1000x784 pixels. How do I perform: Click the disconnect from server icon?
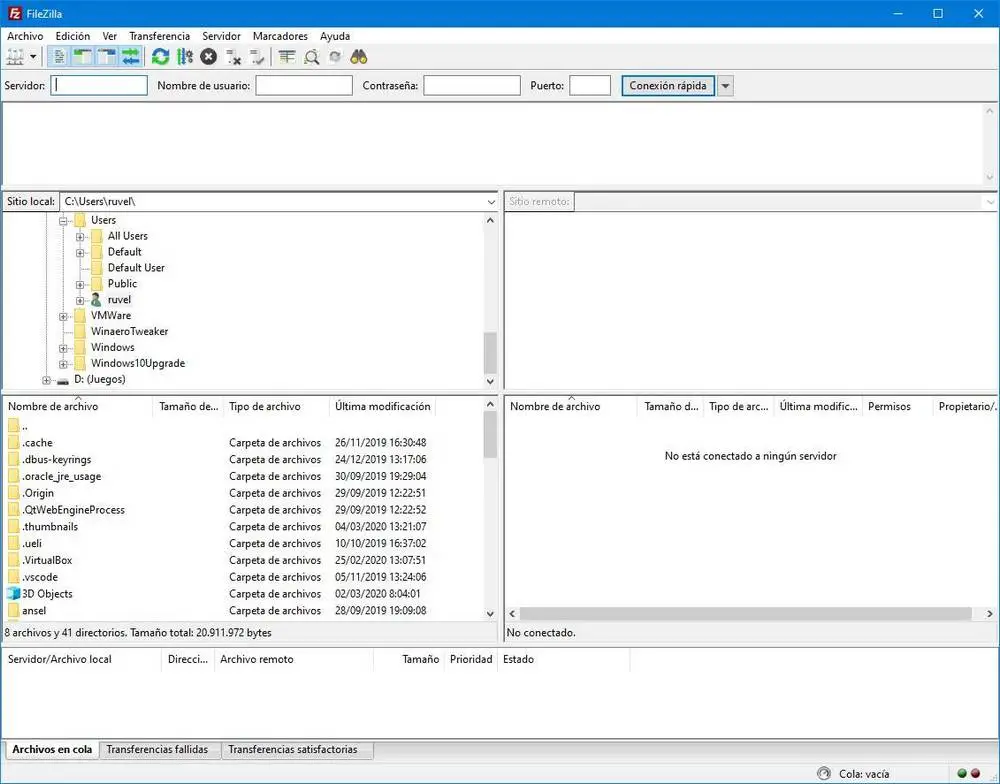tap(233, 57)
